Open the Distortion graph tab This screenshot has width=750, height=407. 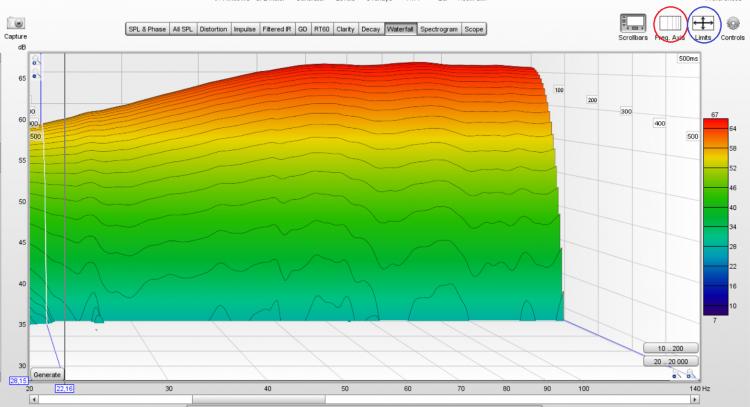213,30
